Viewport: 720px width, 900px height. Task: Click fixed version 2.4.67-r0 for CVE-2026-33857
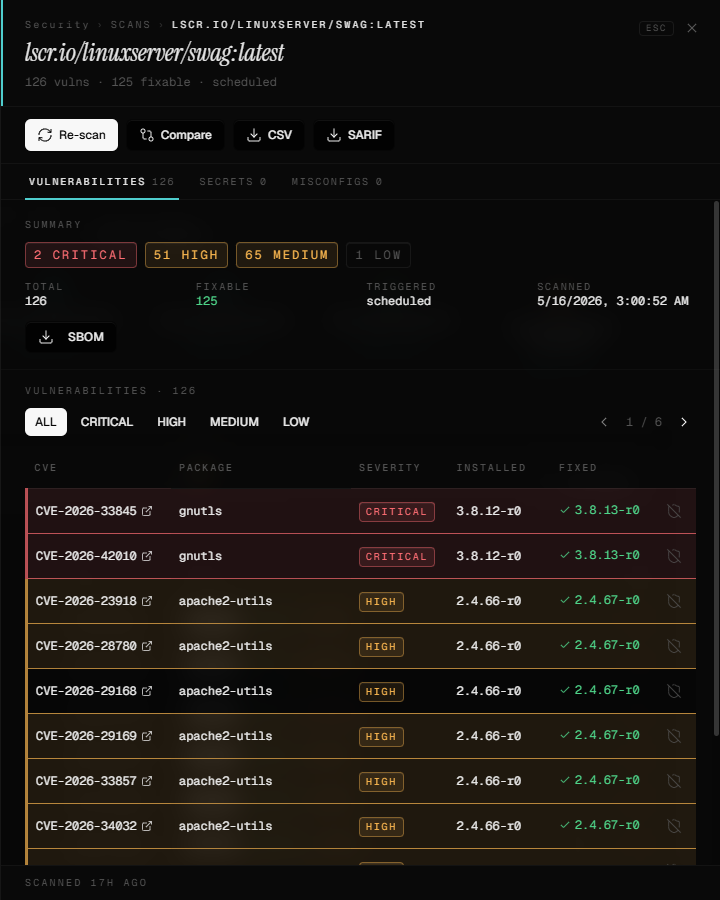click(x=607, y=780)
